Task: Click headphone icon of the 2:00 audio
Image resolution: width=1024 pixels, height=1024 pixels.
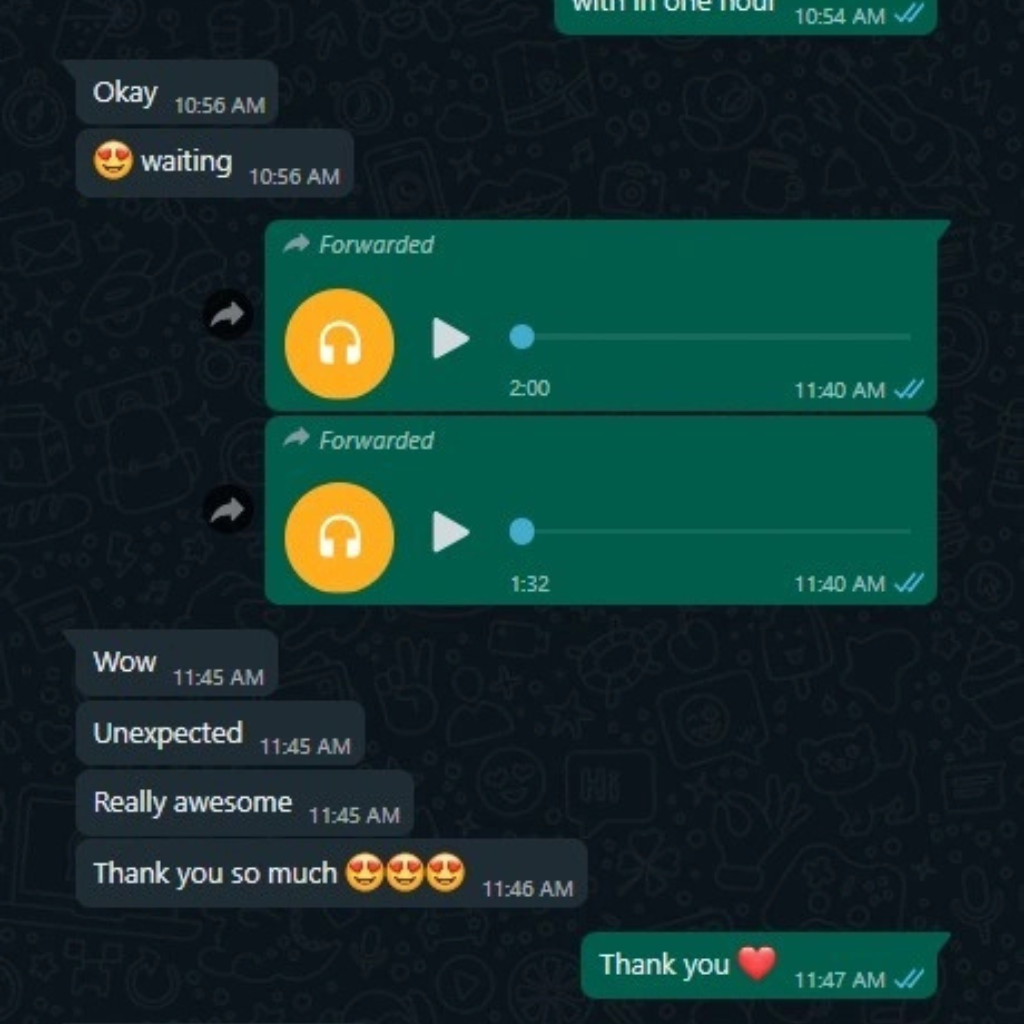Action: coord(340,344)
